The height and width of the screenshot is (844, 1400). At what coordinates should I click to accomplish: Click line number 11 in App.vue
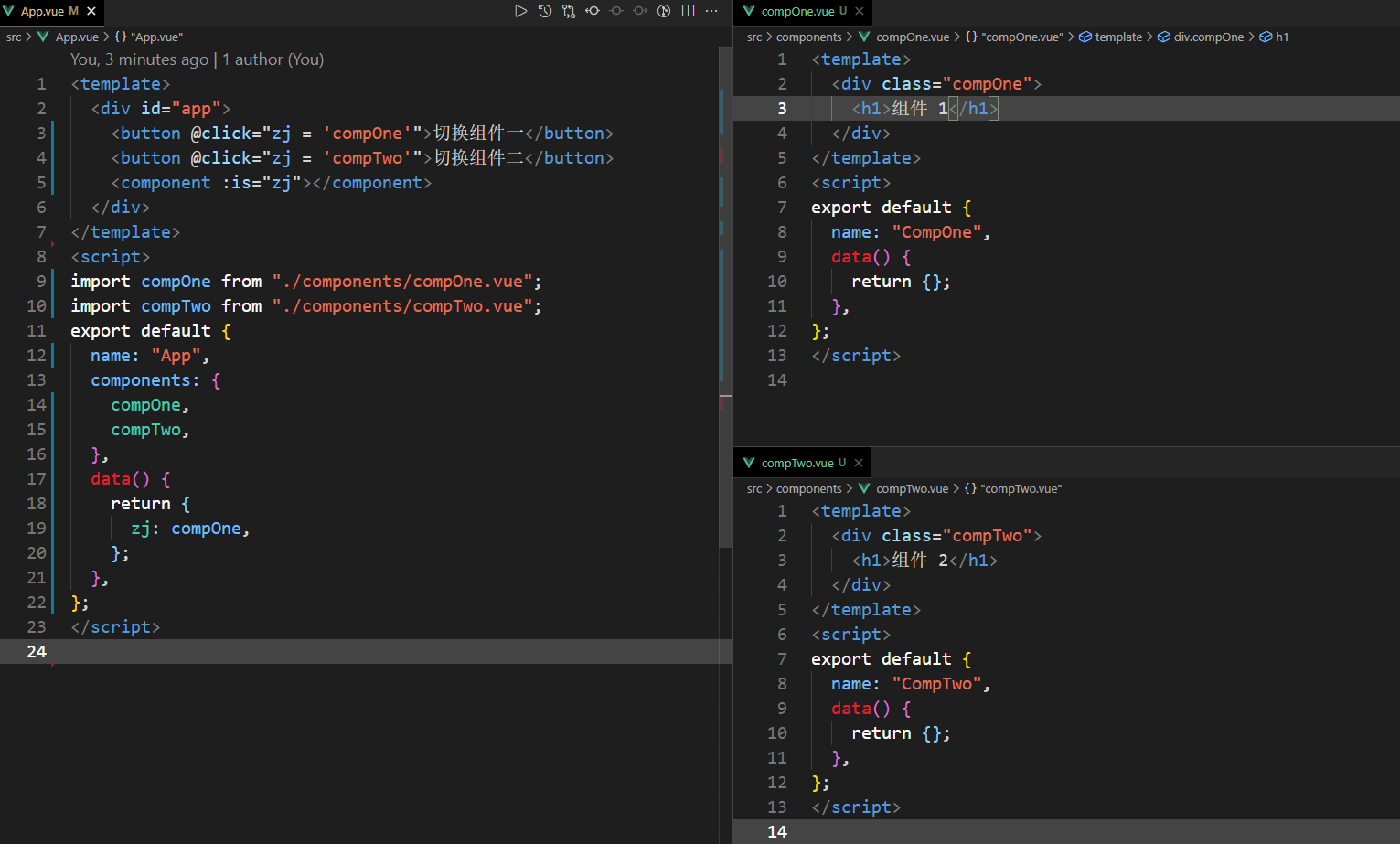pos(37,331)
